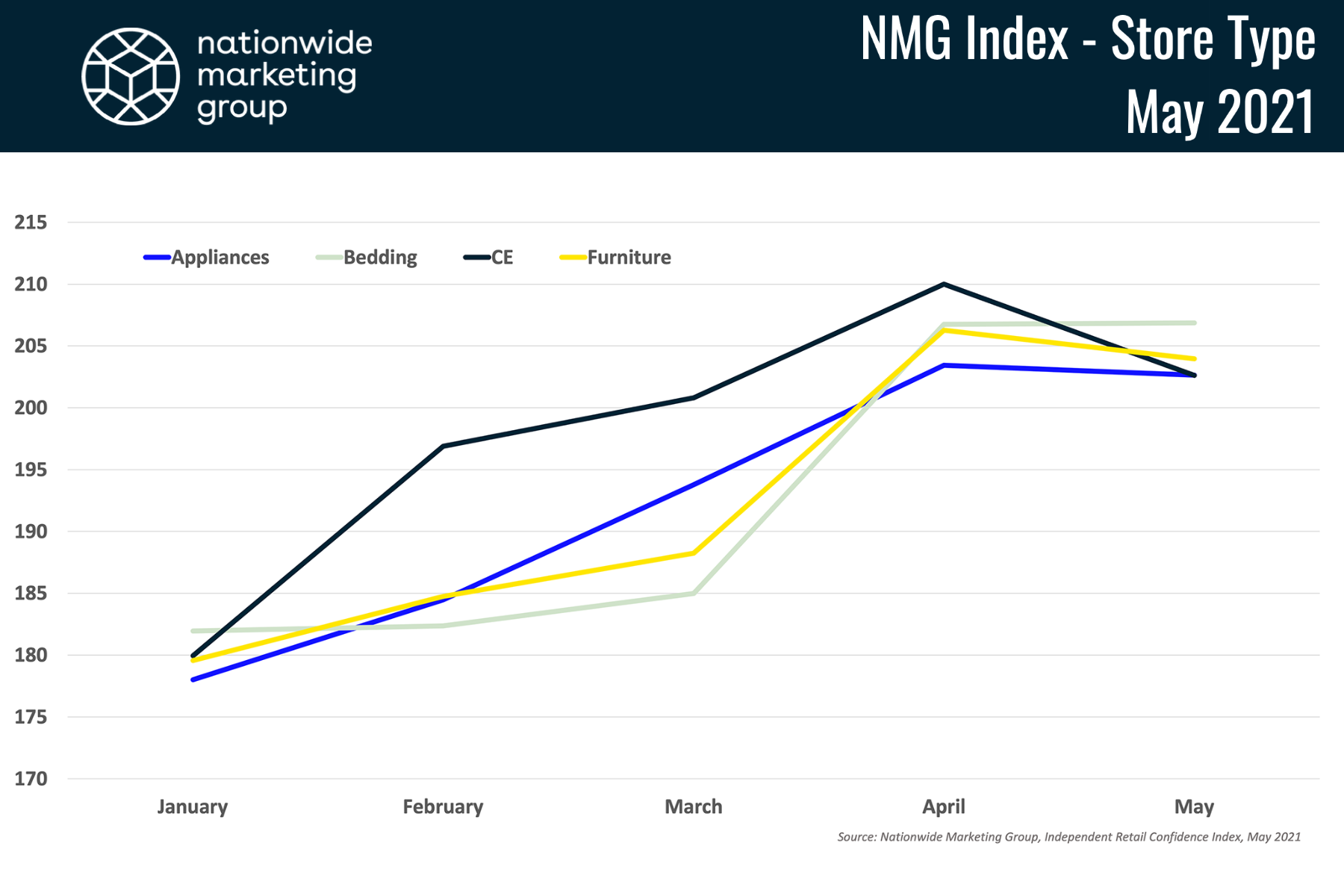Click the Bedding line start at January

[x=193, y=631]
